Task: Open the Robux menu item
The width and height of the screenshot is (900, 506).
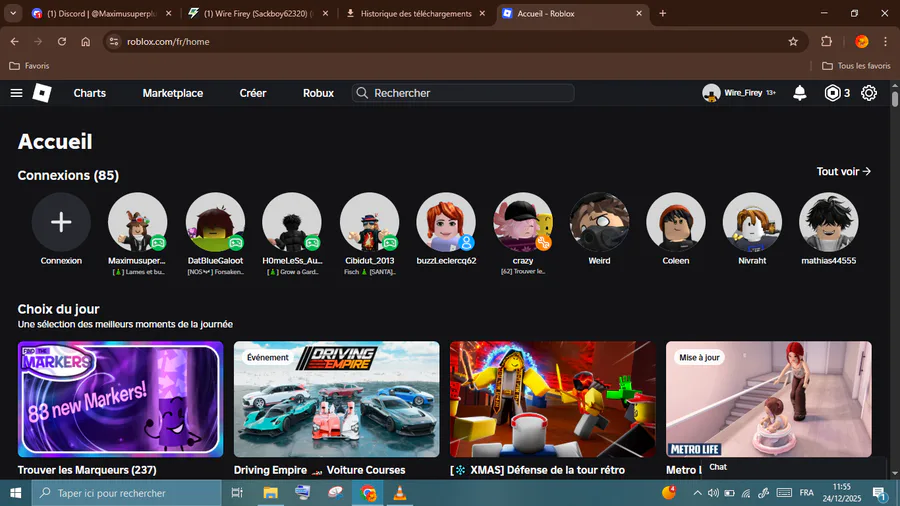Action: [x=318, y=93]
